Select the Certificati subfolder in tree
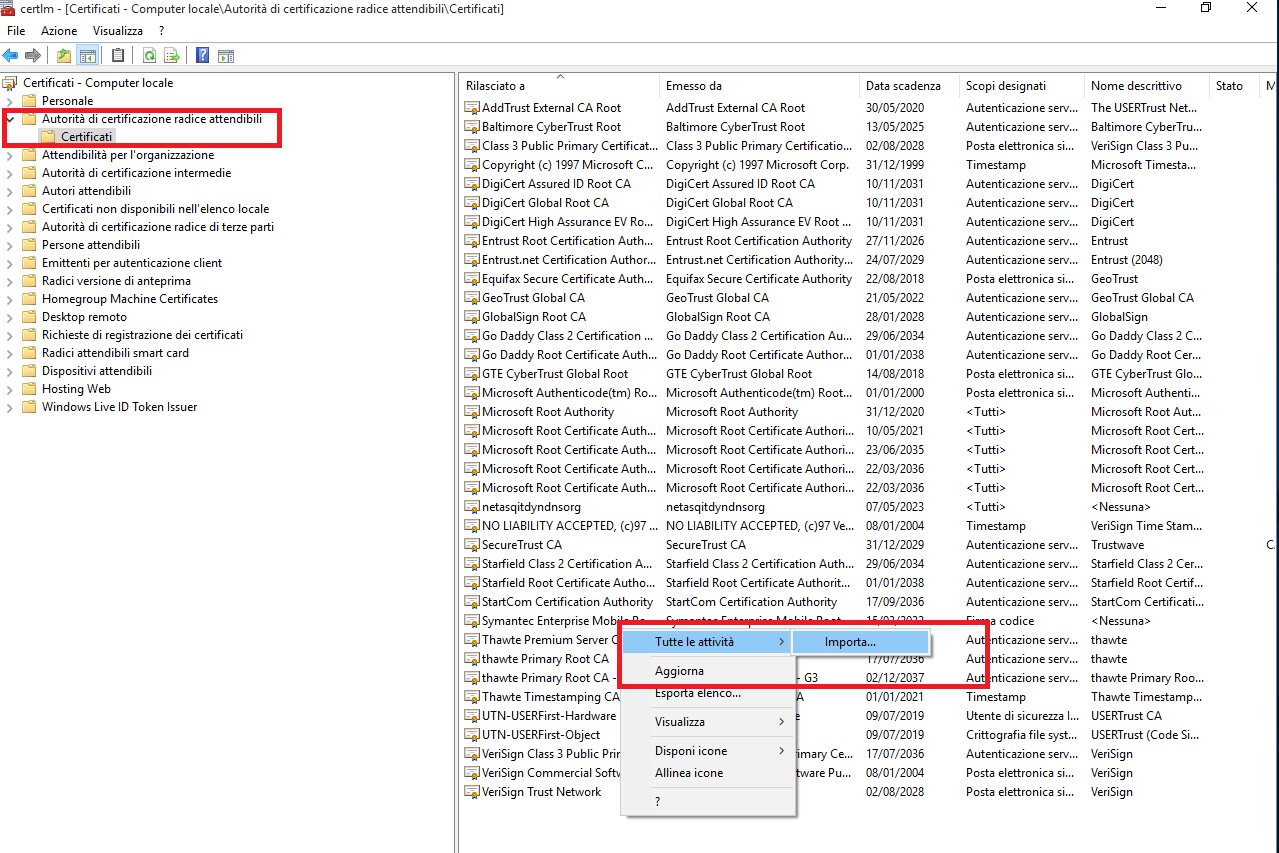This screenshot has width=1279, height=853. (x=86, y=136)
